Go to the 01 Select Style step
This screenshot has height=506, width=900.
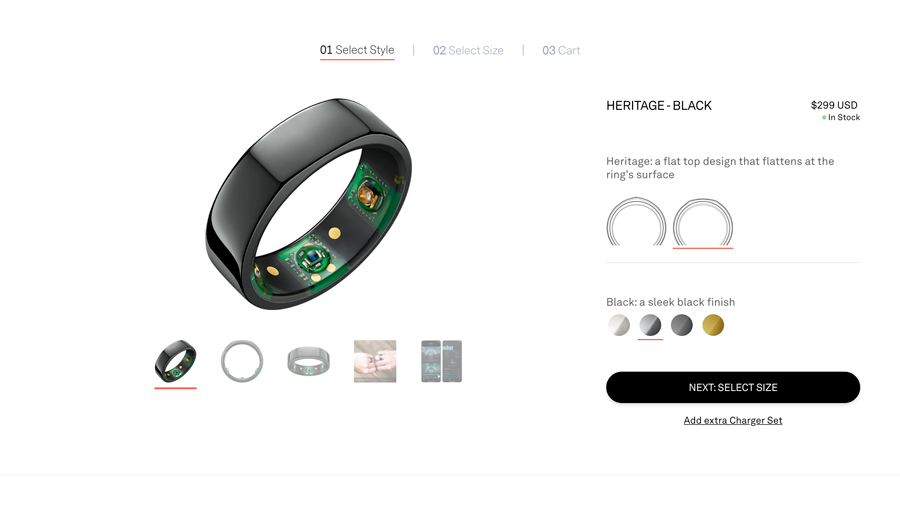[357, 50]
